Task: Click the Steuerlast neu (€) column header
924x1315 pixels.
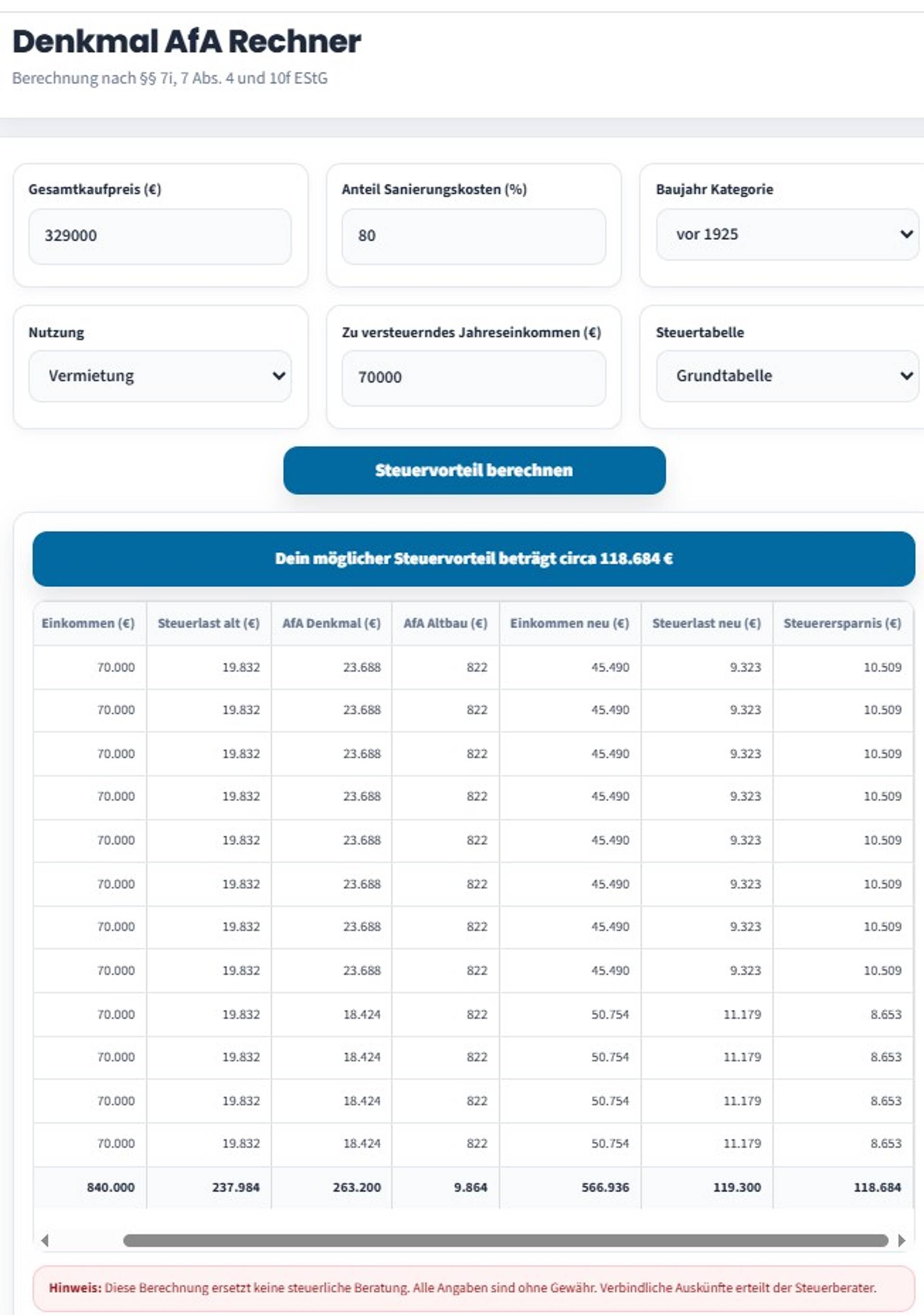Action: (707, 624)
